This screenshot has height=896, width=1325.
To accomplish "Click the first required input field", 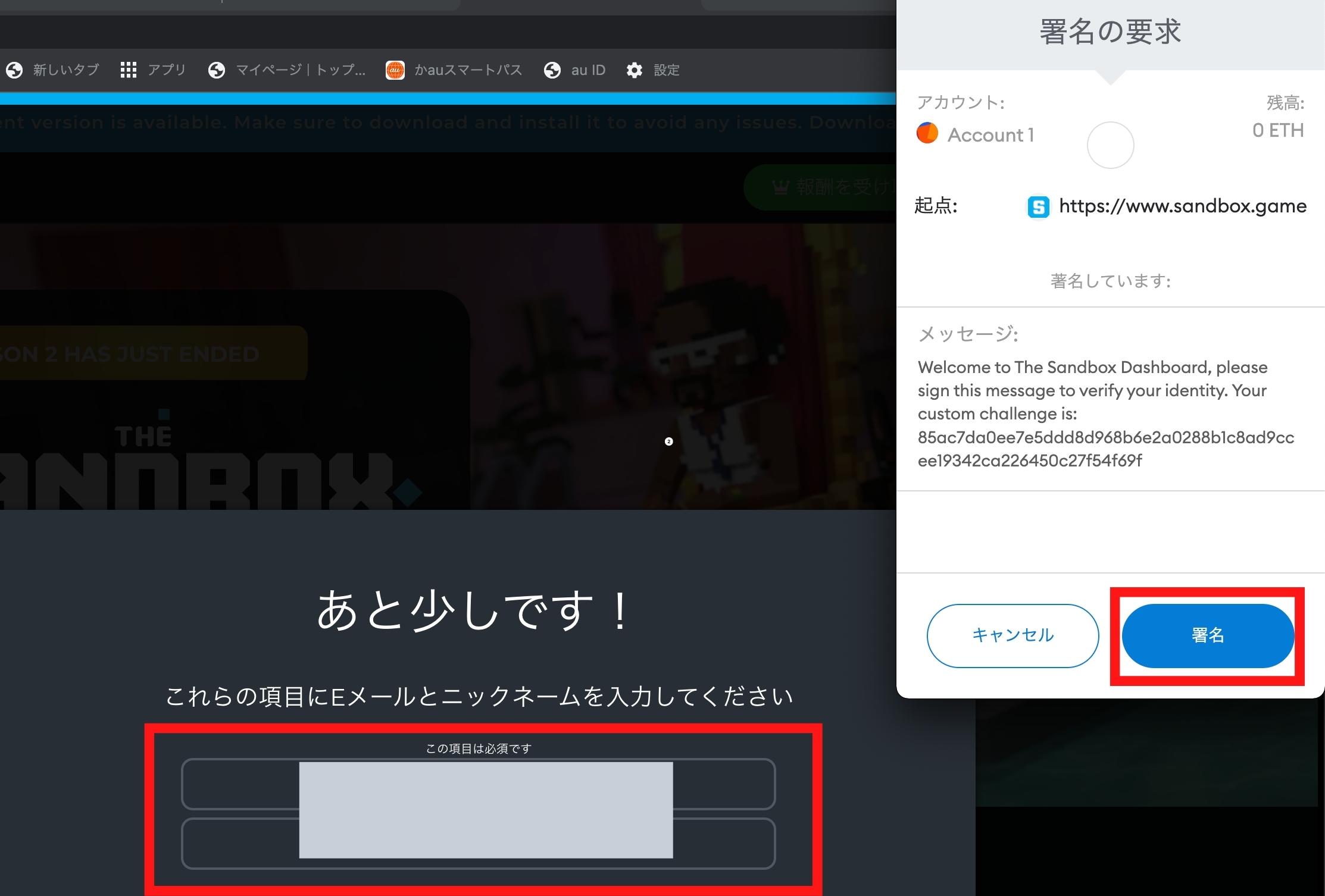I will click(478, 784).
